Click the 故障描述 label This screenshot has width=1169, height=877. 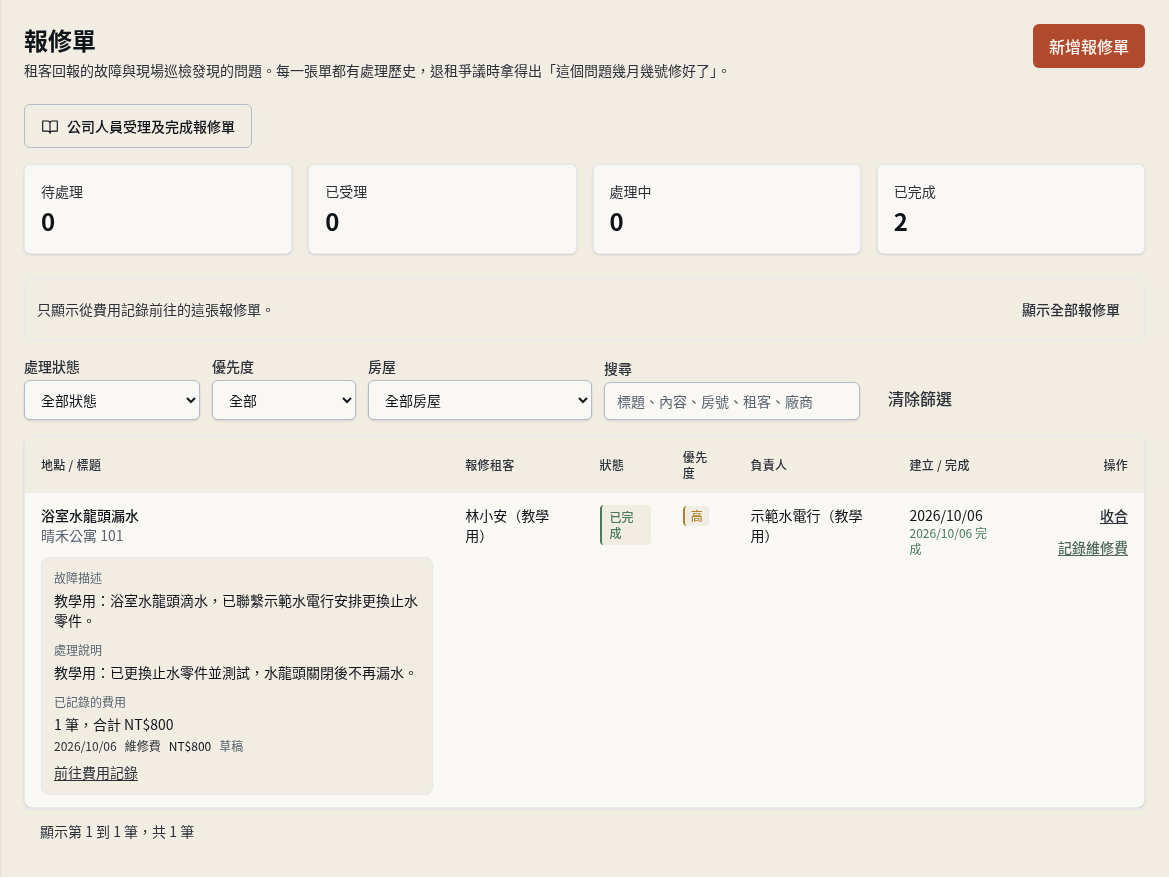[x=78, y=578]
